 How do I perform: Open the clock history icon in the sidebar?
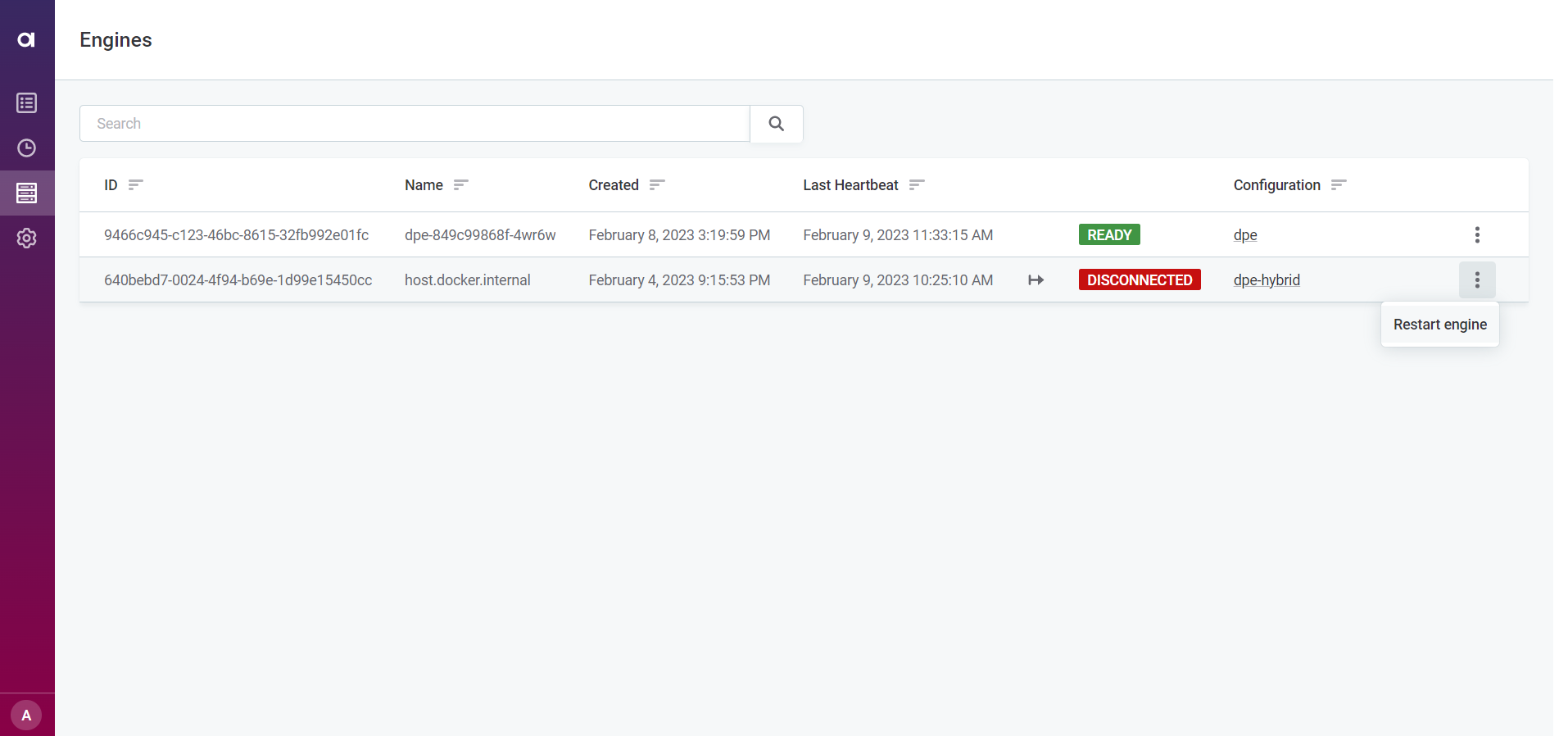pos(26,148)
